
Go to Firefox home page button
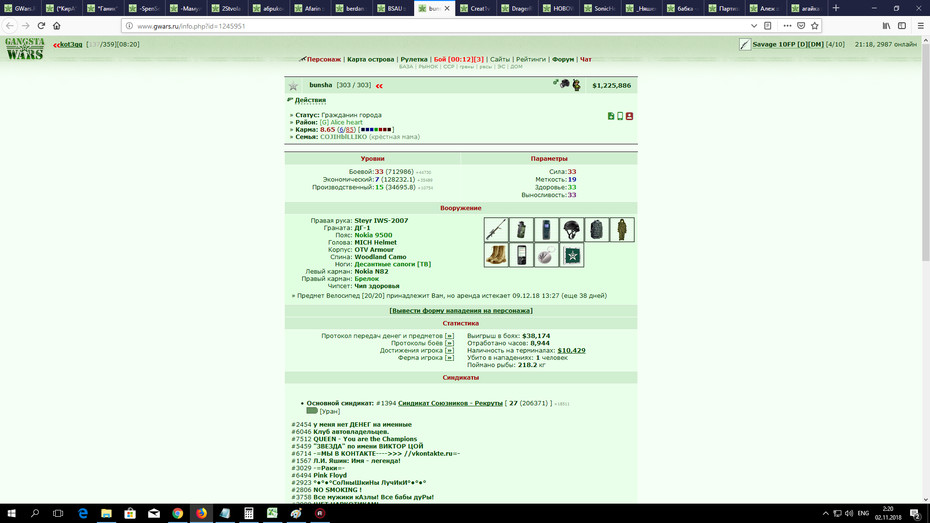click(x=57, y=25)
